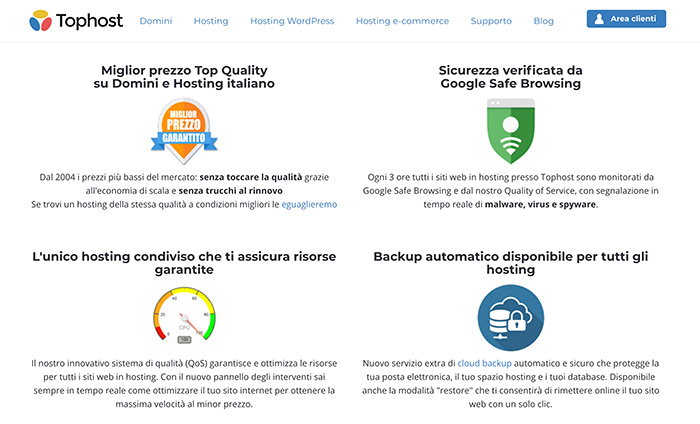Click paragraph starting 'Il nostro innovativo sistema'
This screenshot has width=700, height=424.
point(184,384)
